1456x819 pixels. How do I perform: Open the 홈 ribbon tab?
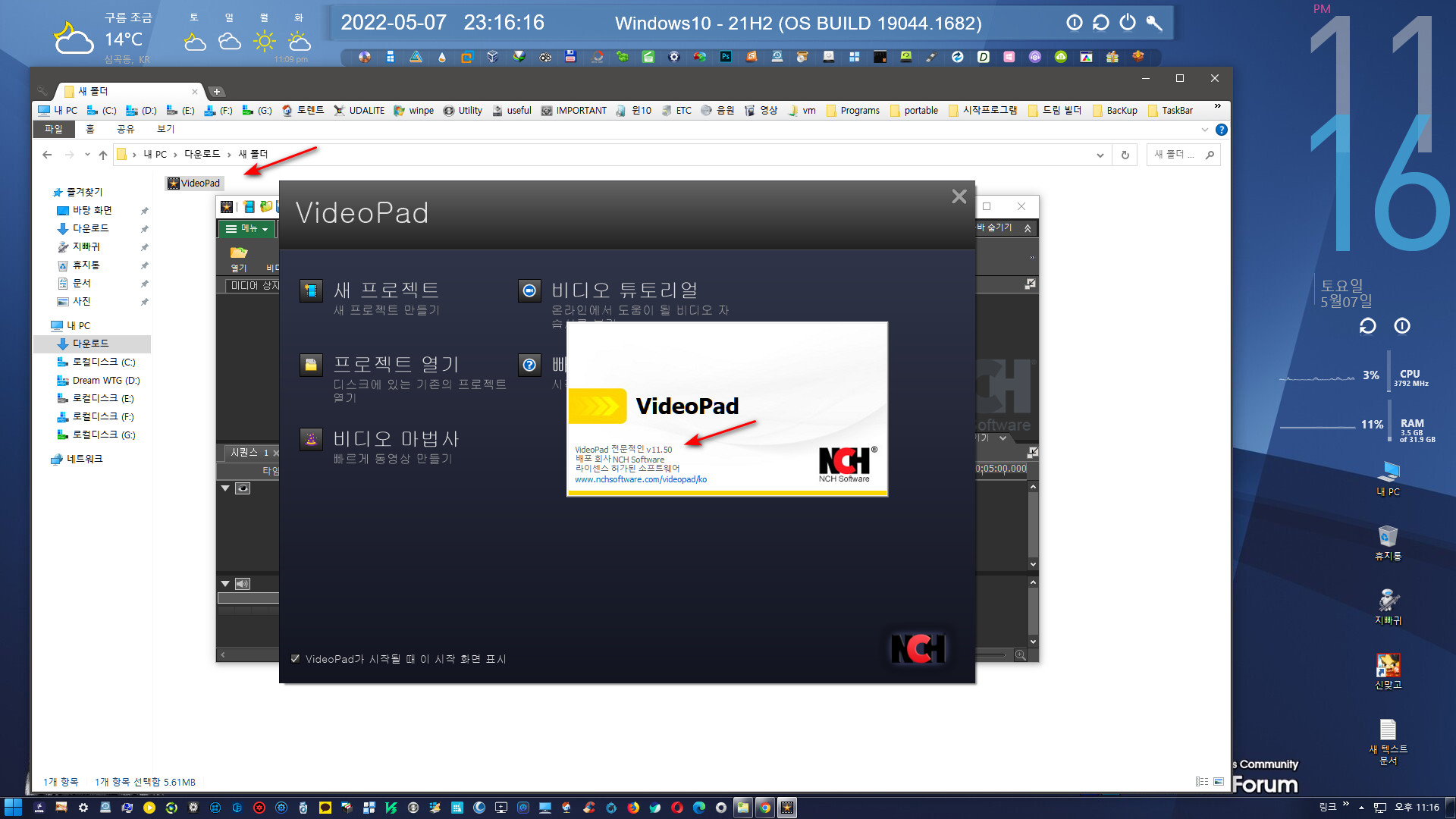pyautogui.click(x=89, y=130)
